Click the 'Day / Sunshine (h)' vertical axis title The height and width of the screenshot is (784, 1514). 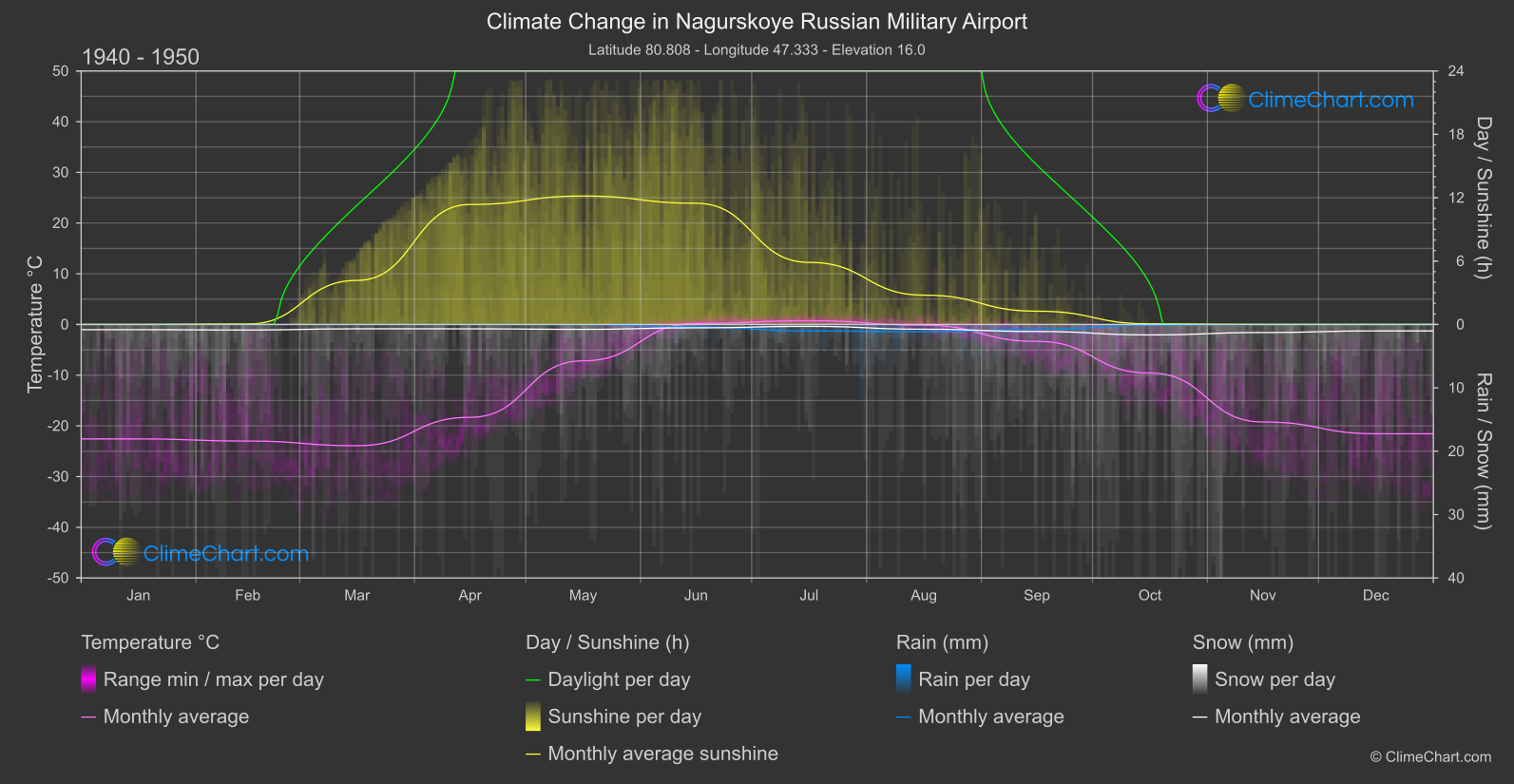[1483, 198]
